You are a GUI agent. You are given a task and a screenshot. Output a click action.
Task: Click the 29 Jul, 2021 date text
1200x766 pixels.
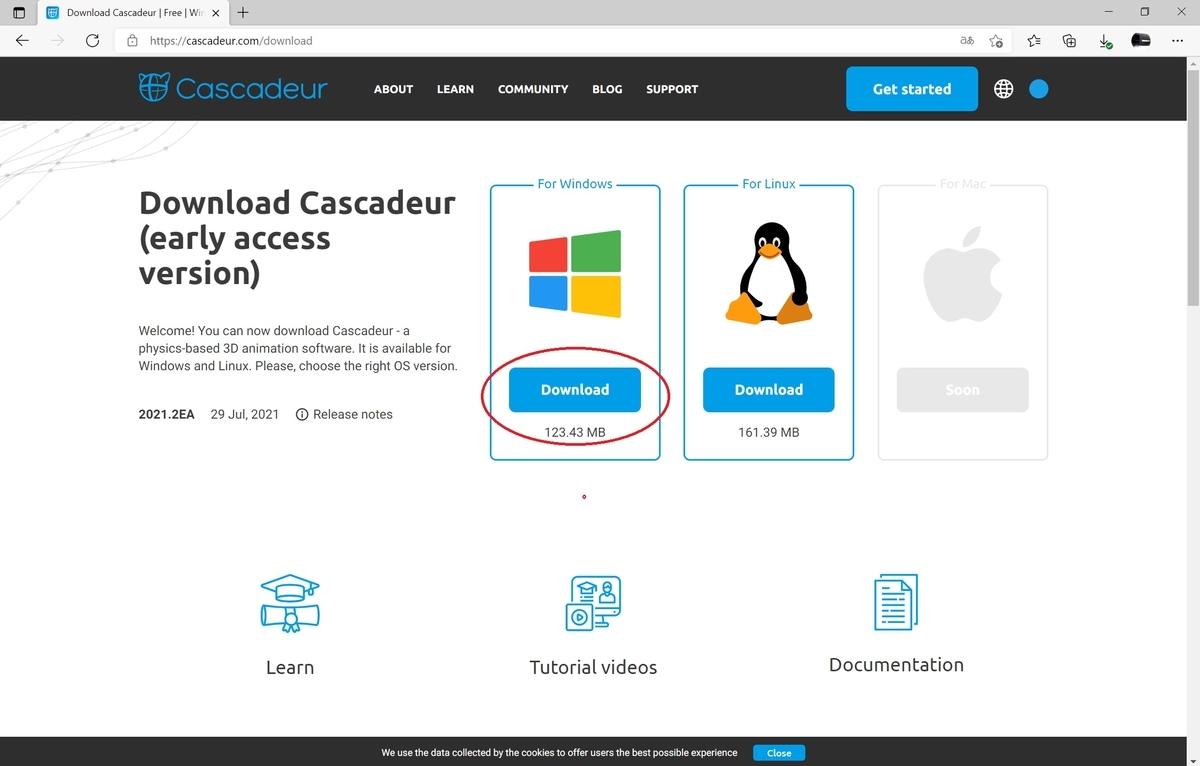[245, 414]
